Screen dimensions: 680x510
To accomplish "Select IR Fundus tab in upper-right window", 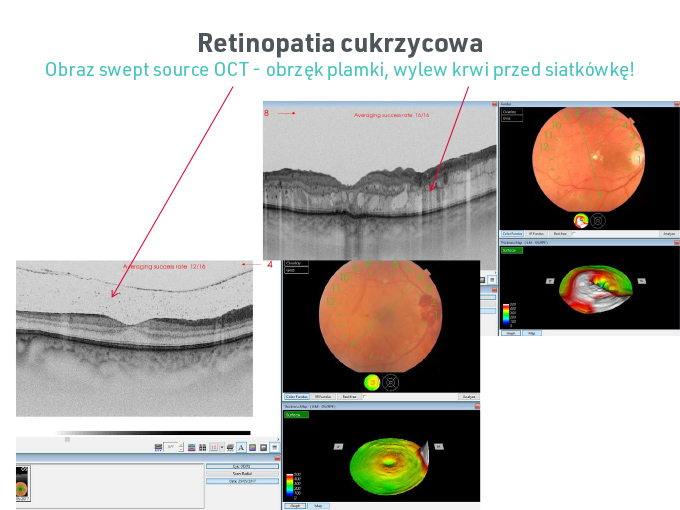I will pyautogui.click(x=536, y=234).
